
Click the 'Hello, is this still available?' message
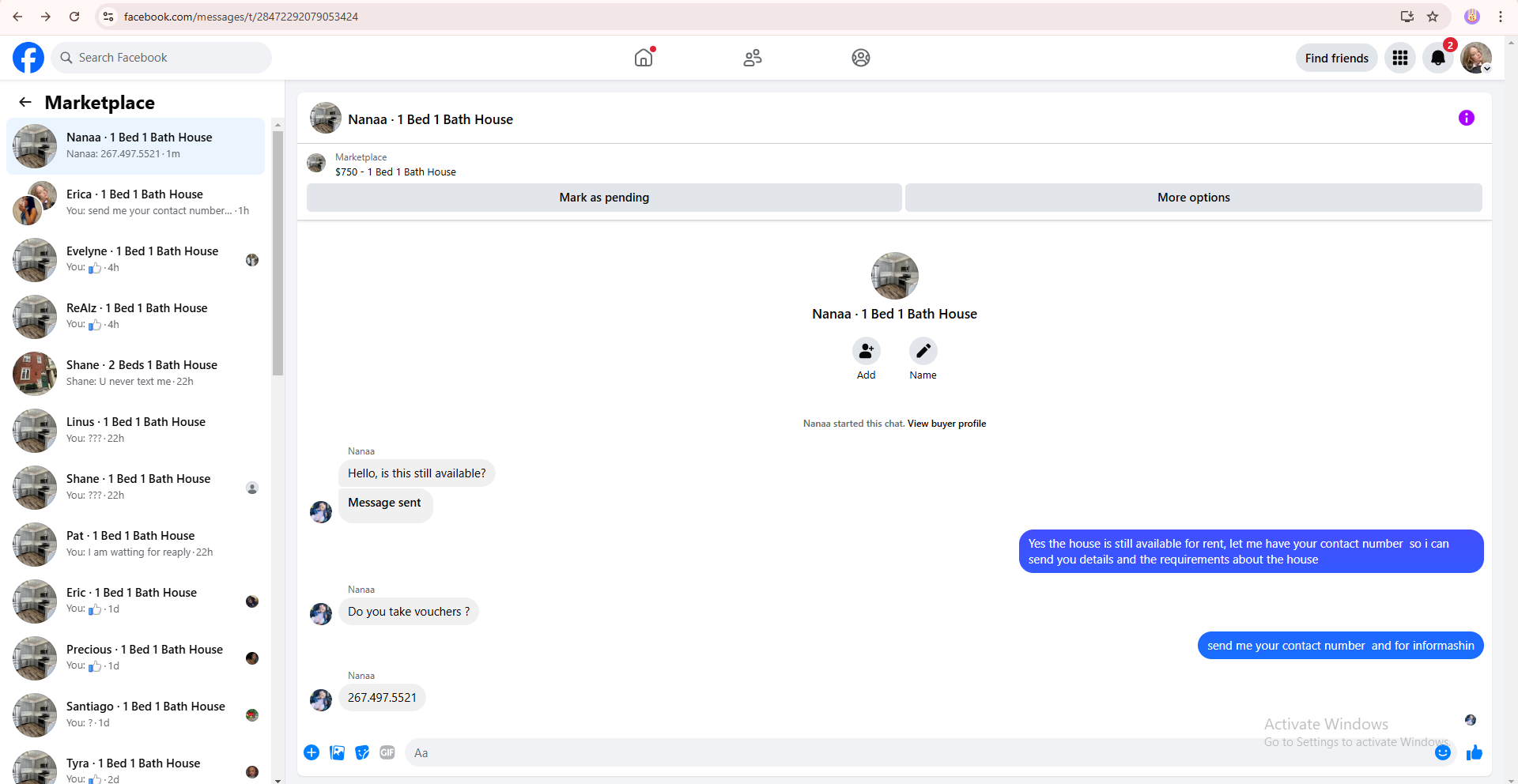[417, 473]
